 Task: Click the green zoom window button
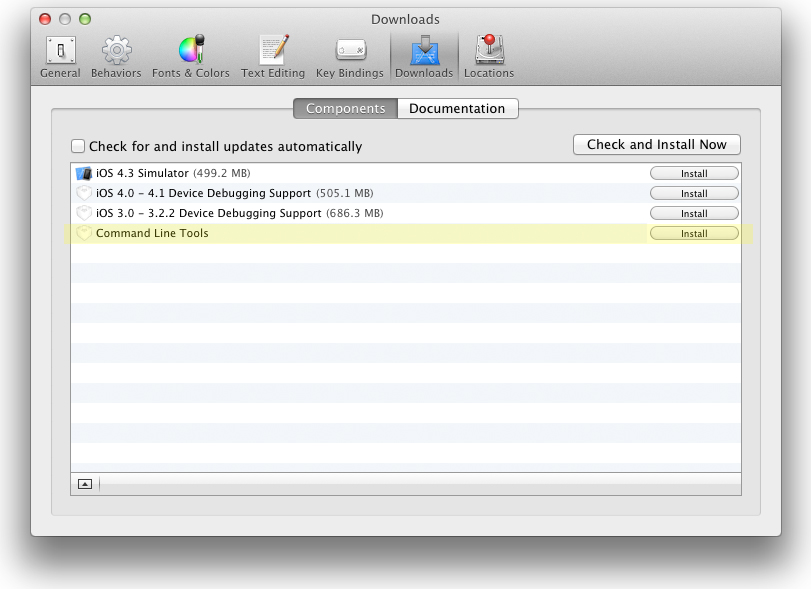(85, 19)
